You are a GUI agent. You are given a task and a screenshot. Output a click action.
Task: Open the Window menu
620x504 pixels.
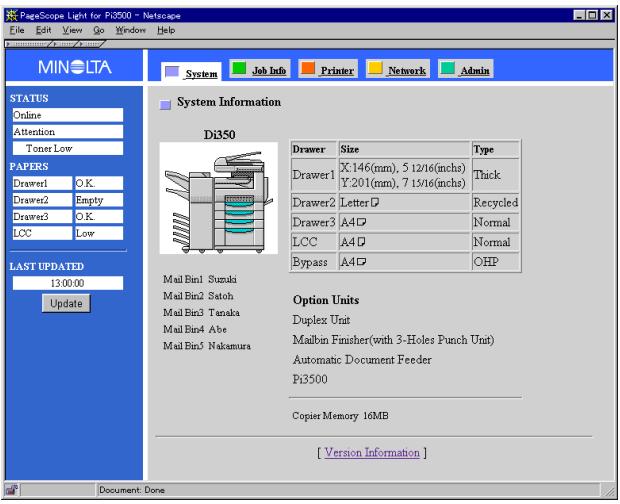point(130,30)
